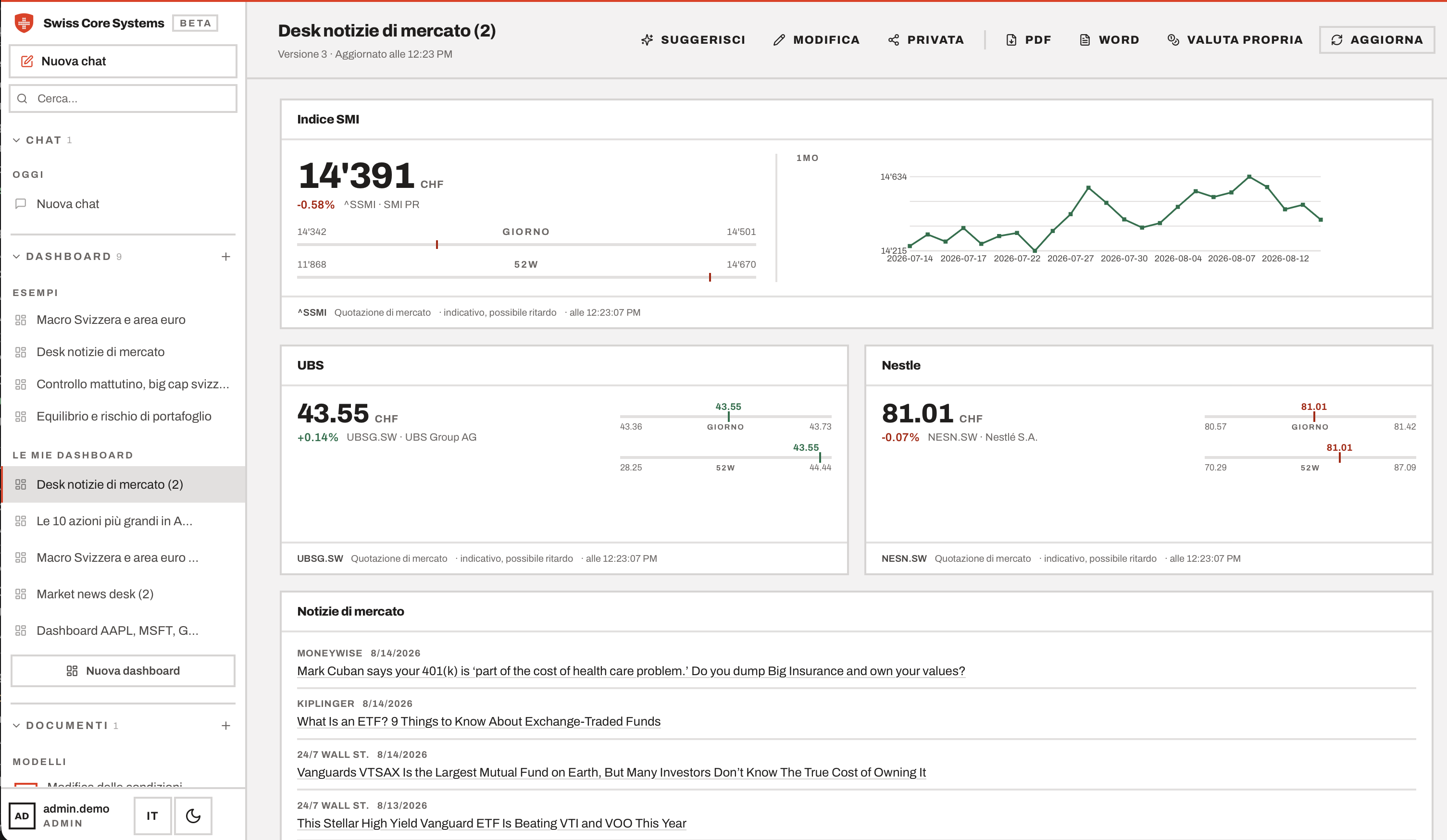Open the Mark Cuban 401(k) news headline
The image size is (1447, 840).
[x=631, y=671]
